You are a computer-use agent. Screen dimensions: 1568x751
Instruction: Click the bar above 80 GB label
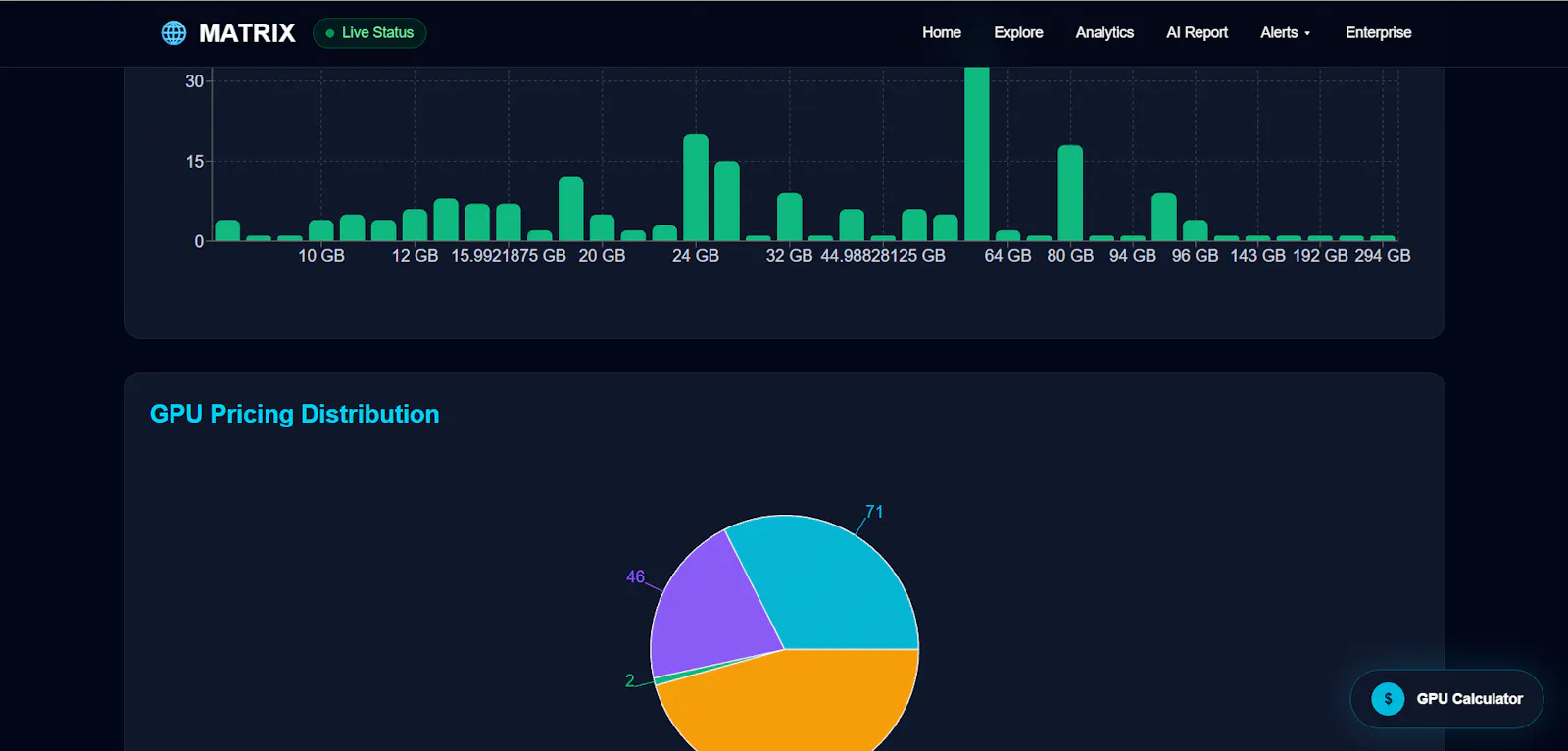[x=1070, y=193]
